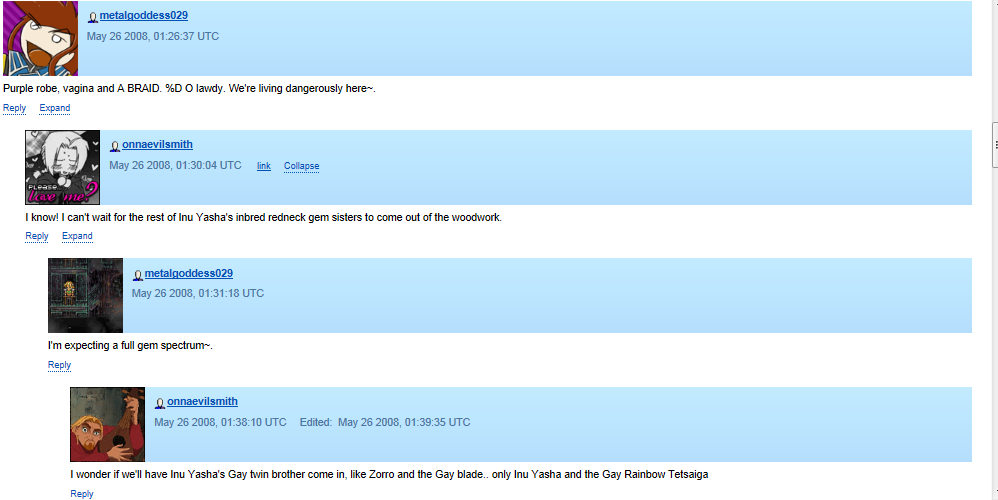This screenshot has height=500, width=998.
Task: Reply to the 'inbred redneck gem sisters' comment
Action: (37, 237)
